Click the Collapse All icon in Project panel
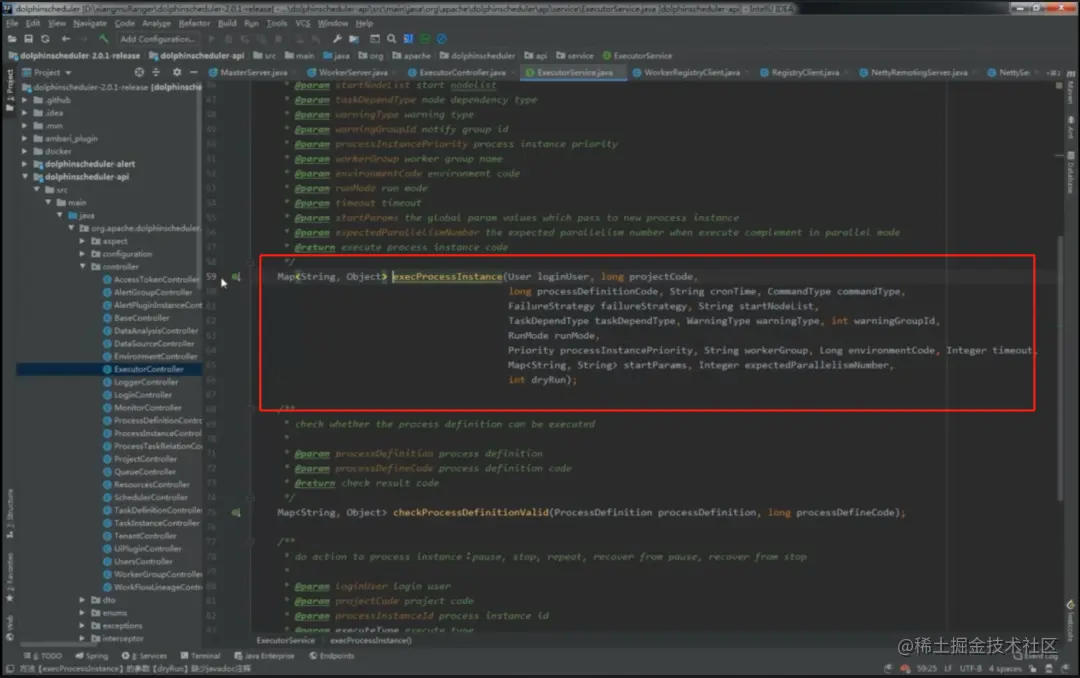This screenshot has width=1080, height=678. (x=156, y=72)
